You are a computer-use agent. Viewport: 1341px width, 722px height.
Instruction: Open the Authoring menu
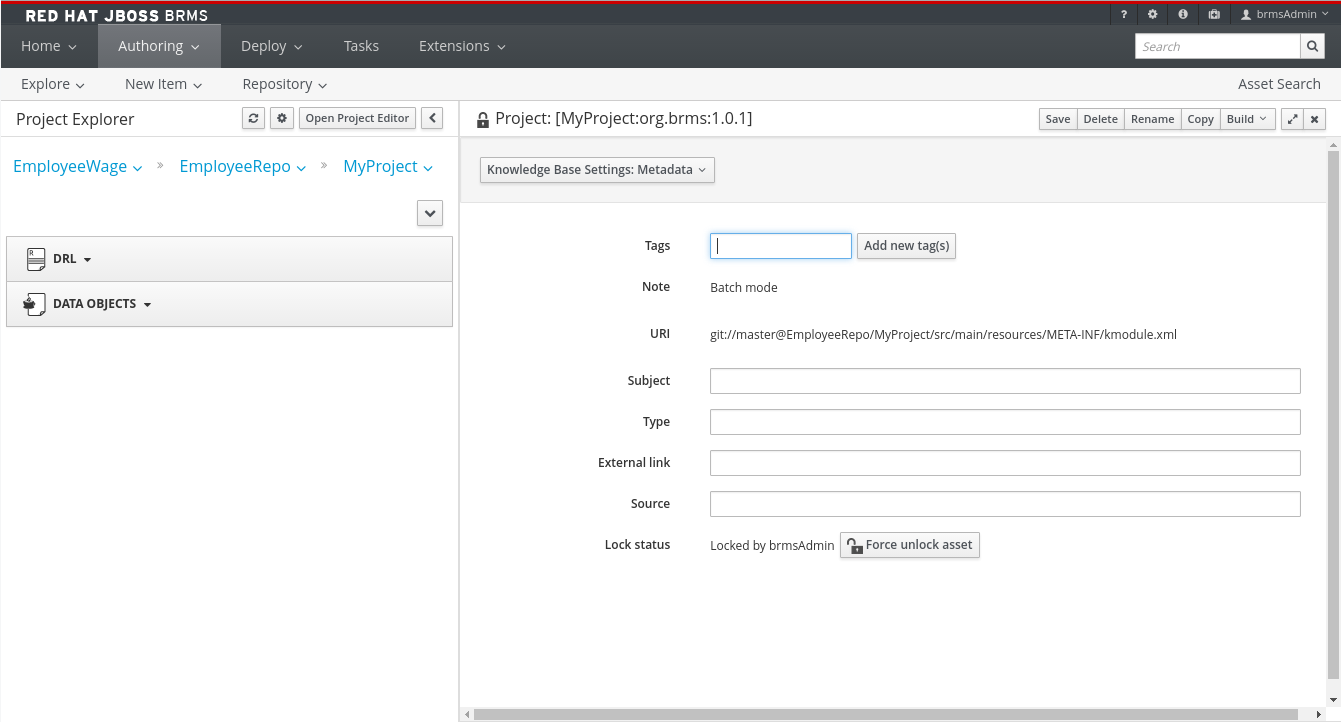(159, 46)
